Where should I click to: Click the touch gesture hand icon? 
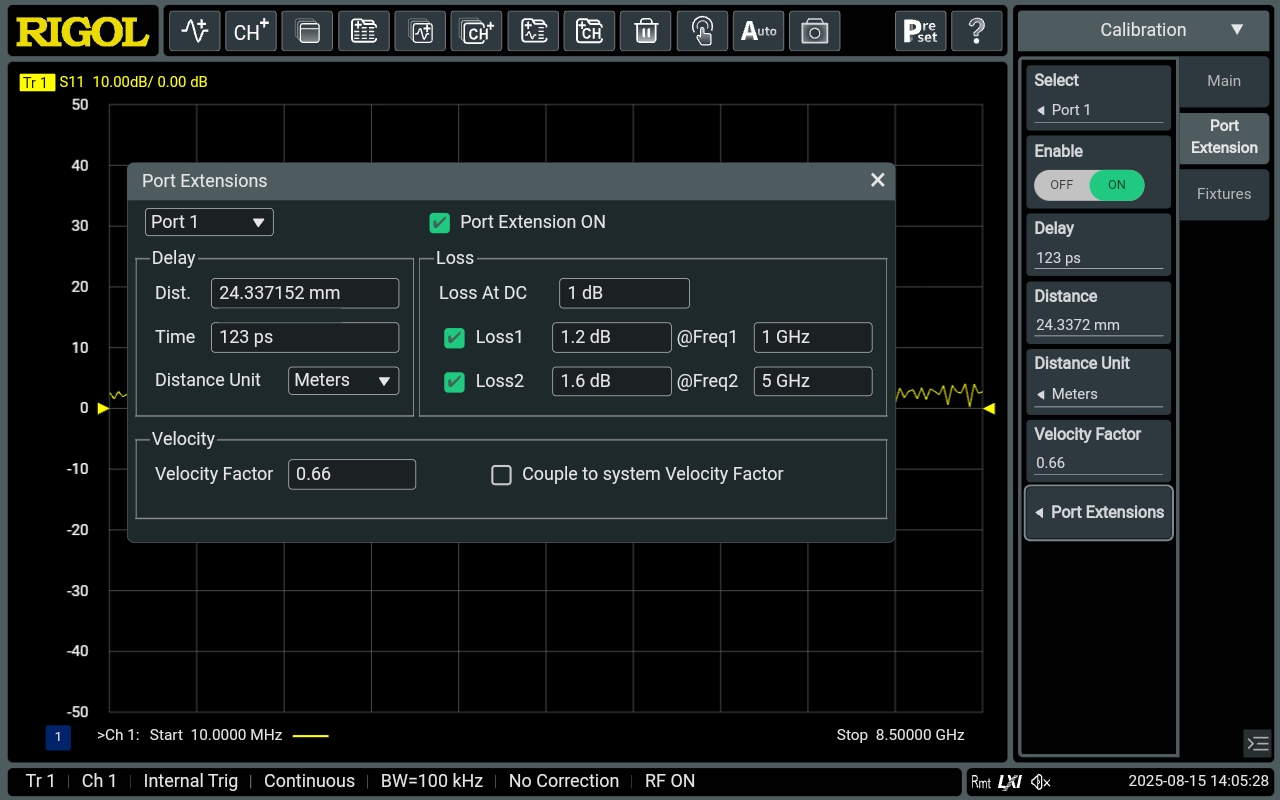(x=702, y=31)
